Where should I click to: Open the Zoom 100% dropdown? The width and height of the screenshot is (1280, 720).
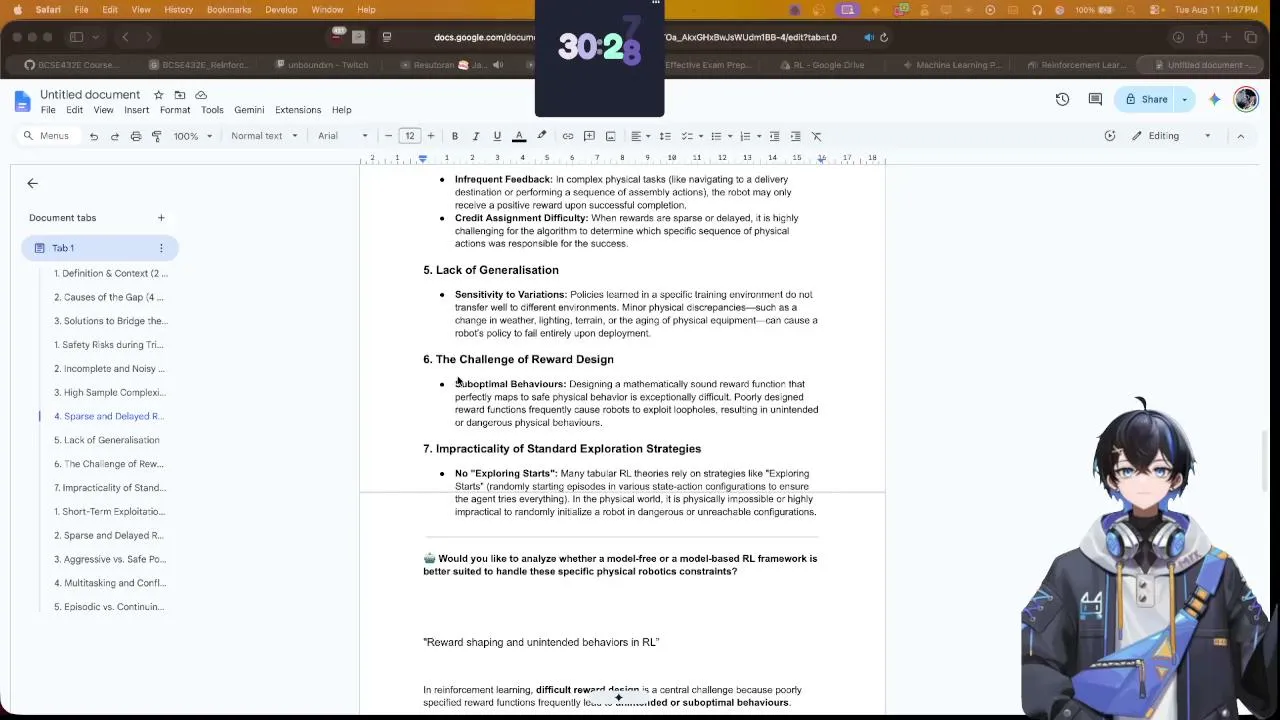[x=193, y=136]
